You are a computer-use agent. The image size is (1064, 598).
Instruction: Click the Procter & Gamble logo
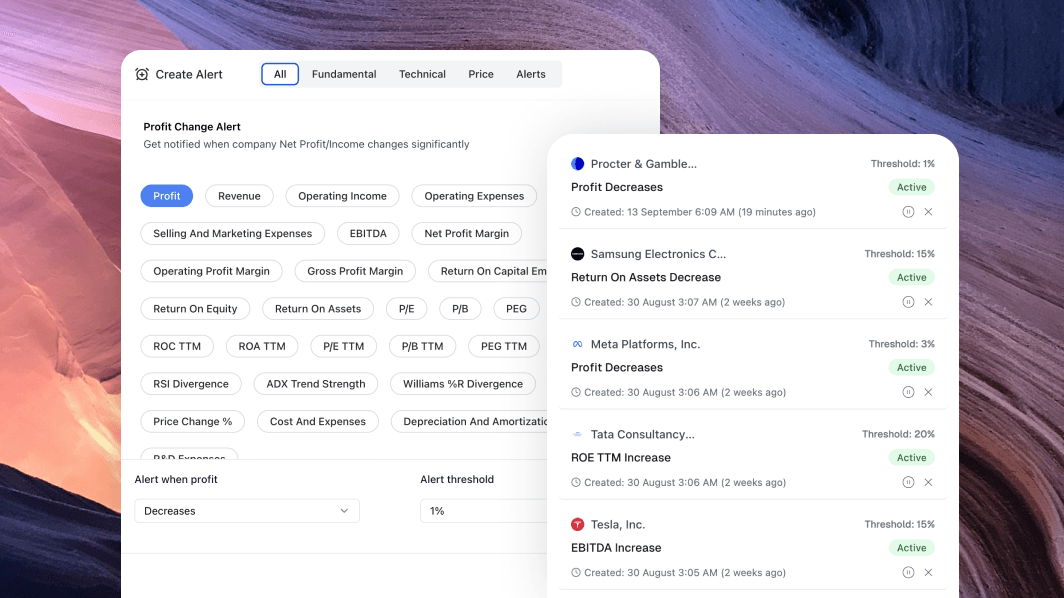[577, 164]
